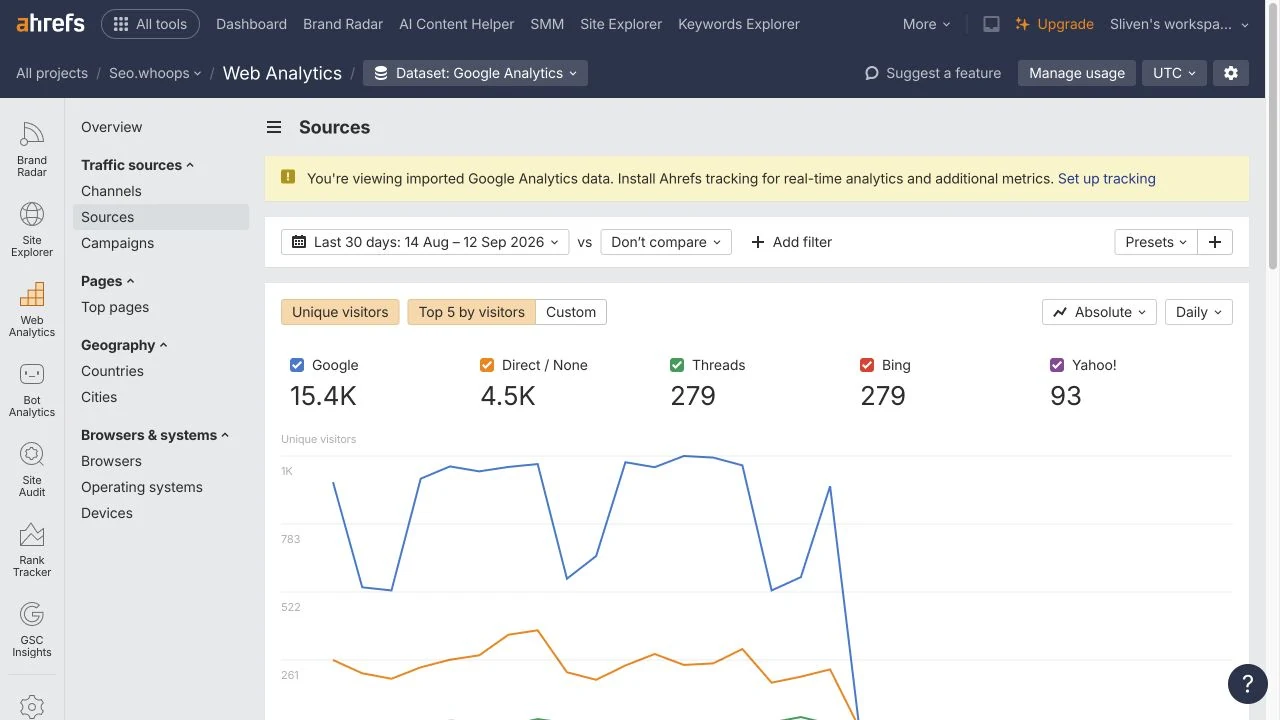This screenshot has width=1280, height=720.
Task: Open the Don't compare dropdown
Action: pos(666,242)
